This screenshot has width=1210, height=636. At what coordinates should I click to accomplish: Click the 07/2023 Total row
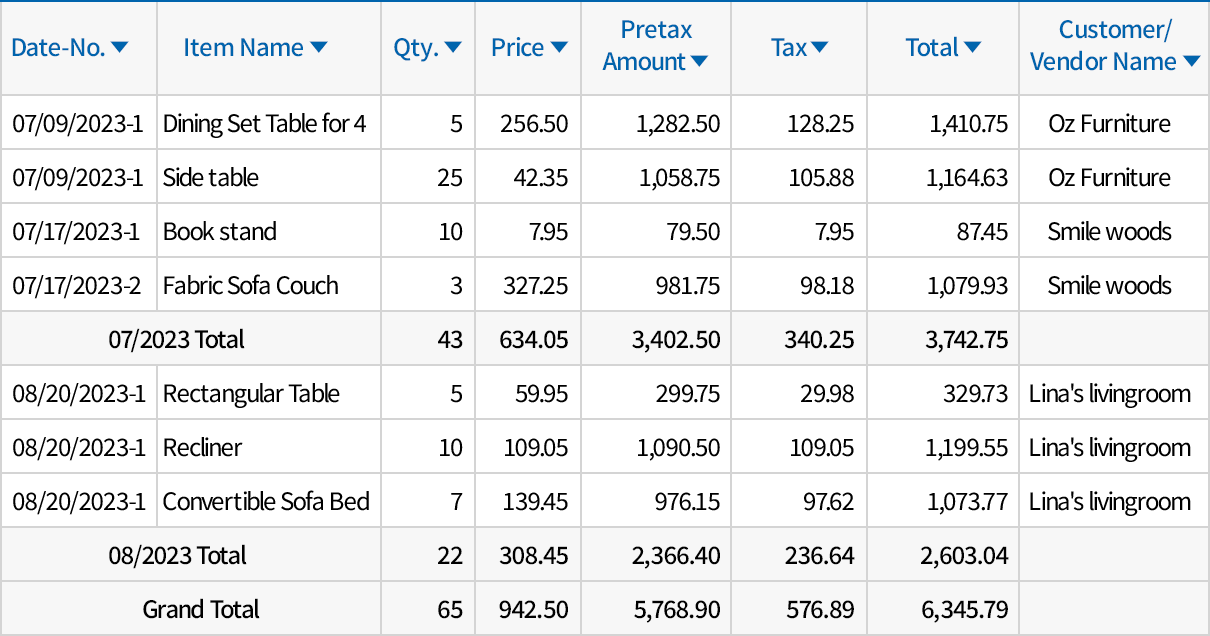click(177, 338)
